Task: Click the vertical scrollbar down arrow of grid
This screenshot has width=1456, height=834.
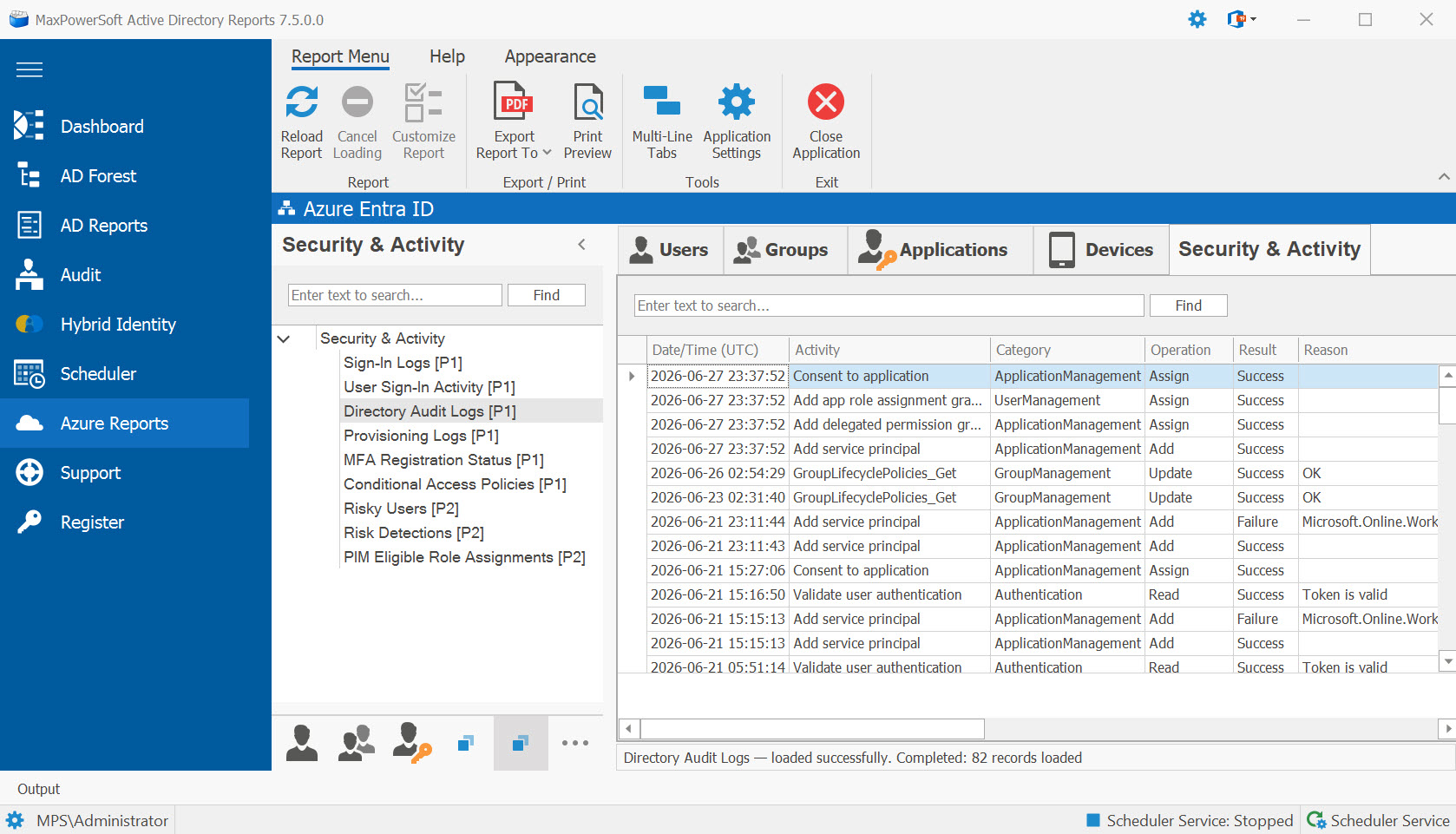Action: (x=1447, y=661)
